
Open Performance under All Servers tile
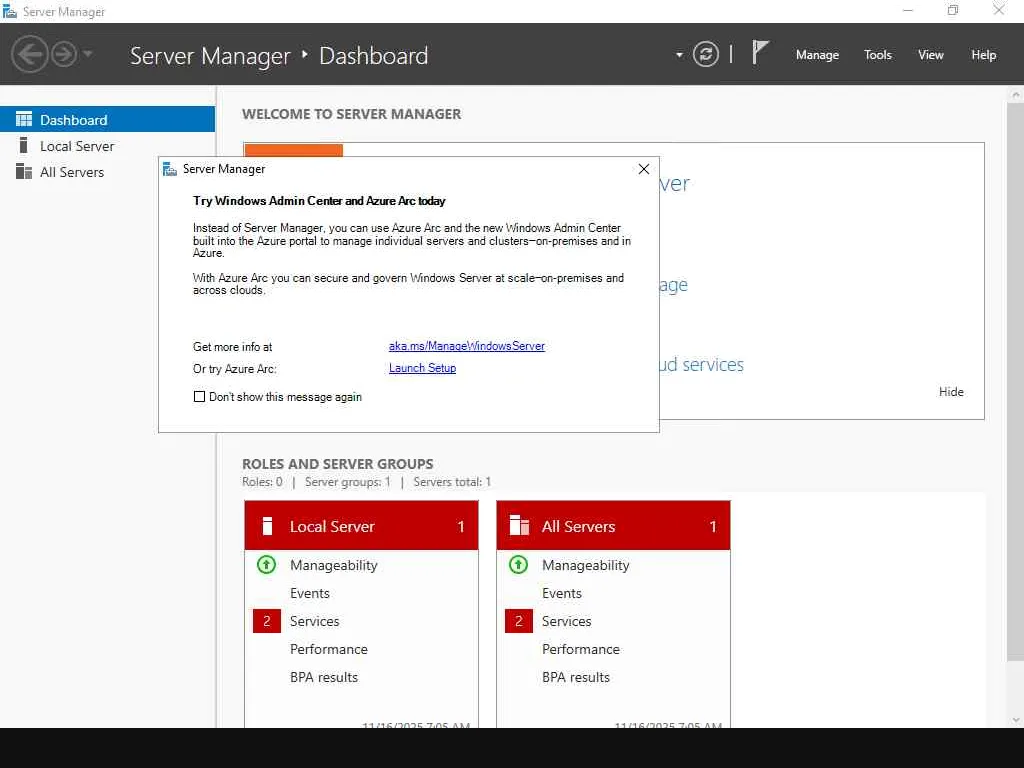(x=581, y=649)
